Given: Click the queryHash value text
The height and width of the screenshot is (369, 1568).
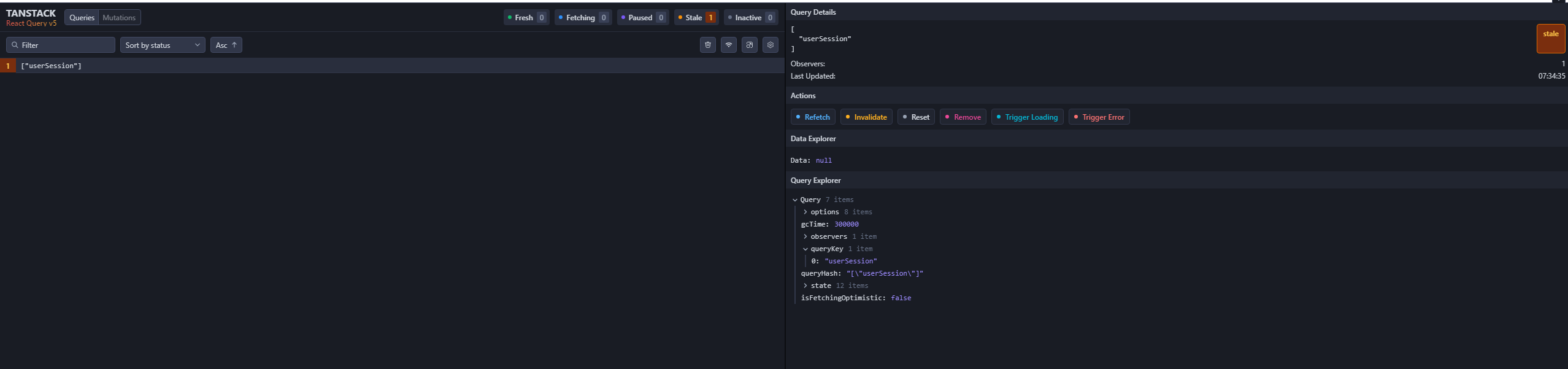Looking at the screenshot, I should tap(885, 273).
